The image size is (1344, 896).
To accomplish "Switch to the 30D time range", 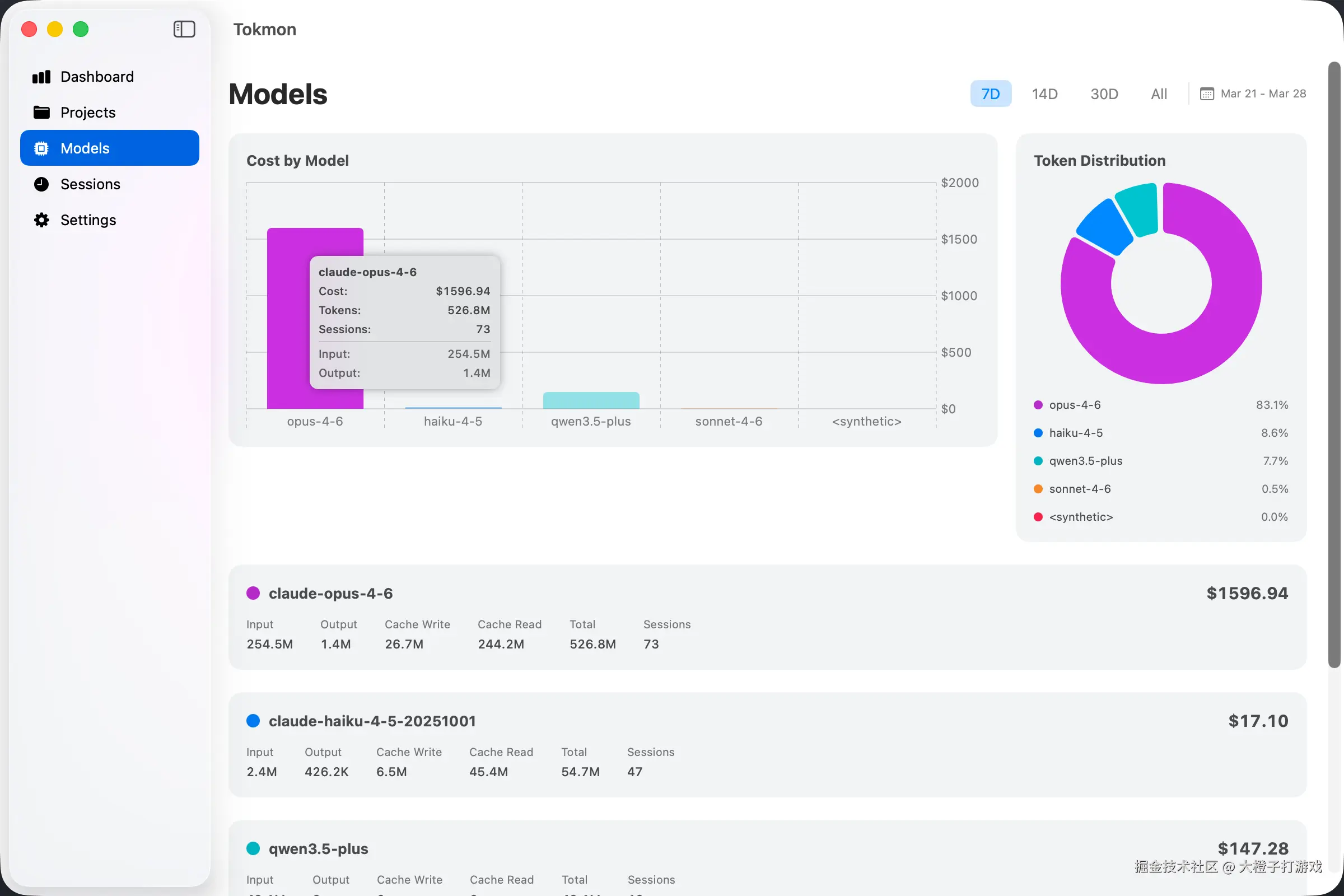I will coord(1103,94).
